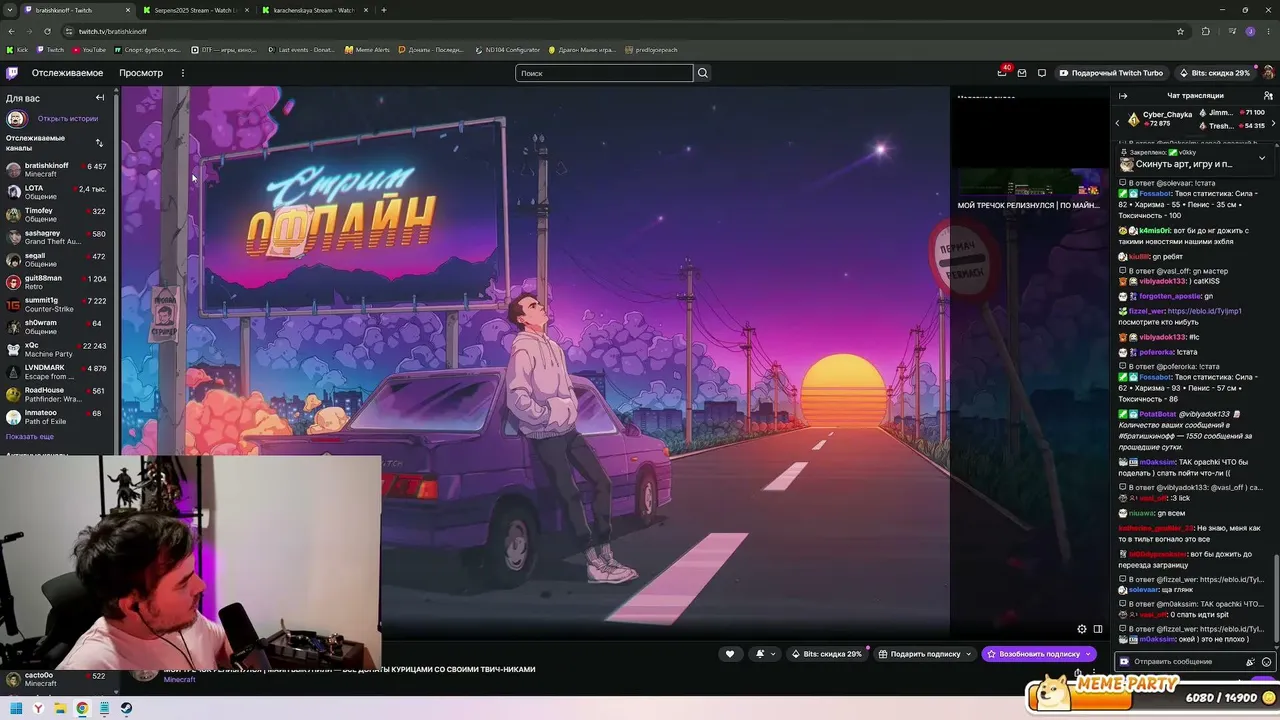
Task: Toggle theatre mode in the player
Action: tap(1097, 629)
